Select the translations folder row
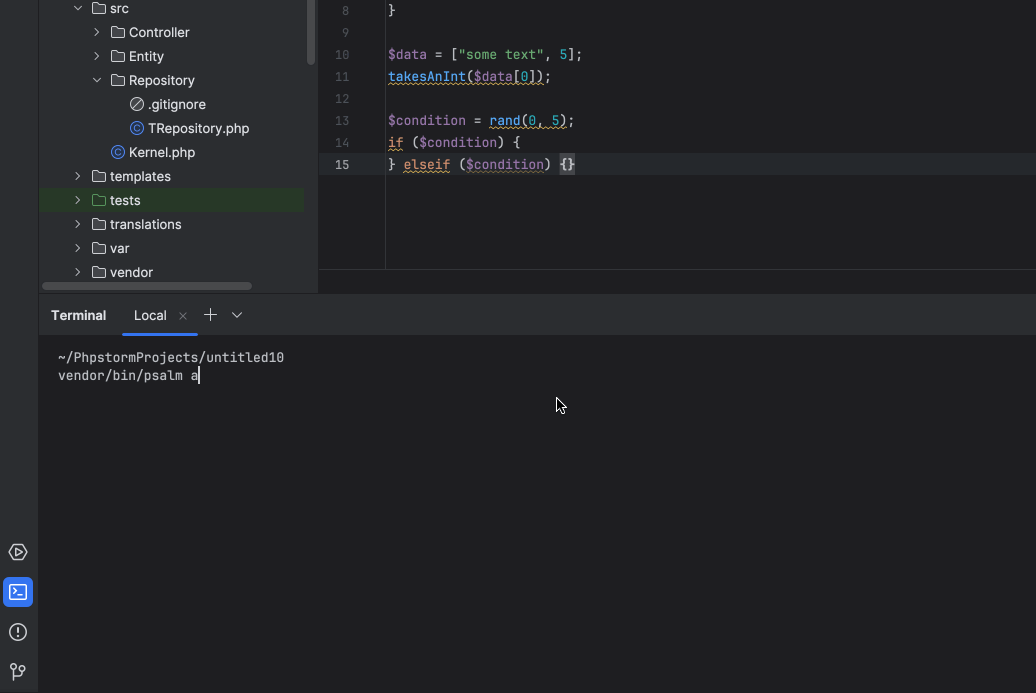The height and width of the screenshot is (693, 1036). (x=172, y=225)
